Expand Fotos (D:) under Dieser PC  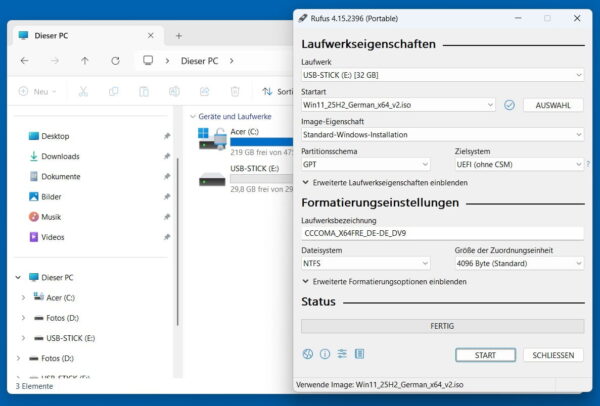click(x=23, y=318)
